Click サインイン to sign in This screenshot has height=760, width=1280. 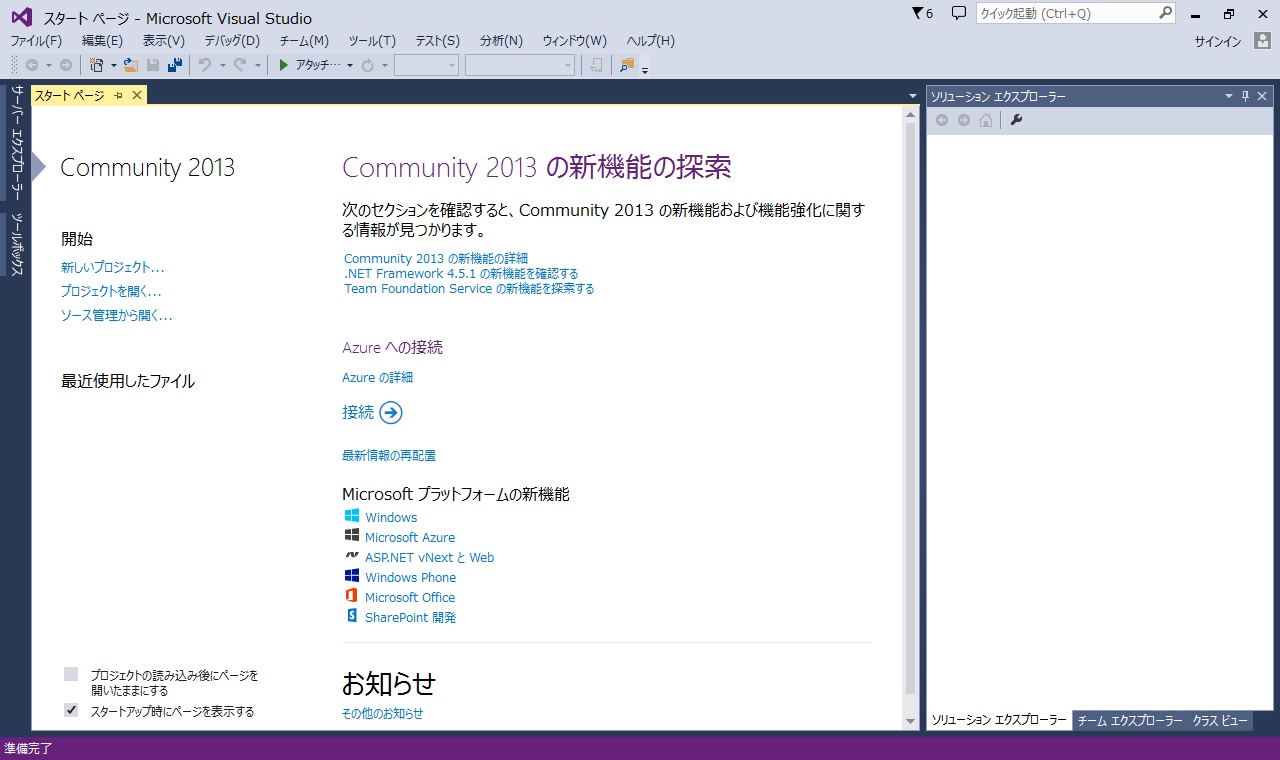[x=1218, y=41]
